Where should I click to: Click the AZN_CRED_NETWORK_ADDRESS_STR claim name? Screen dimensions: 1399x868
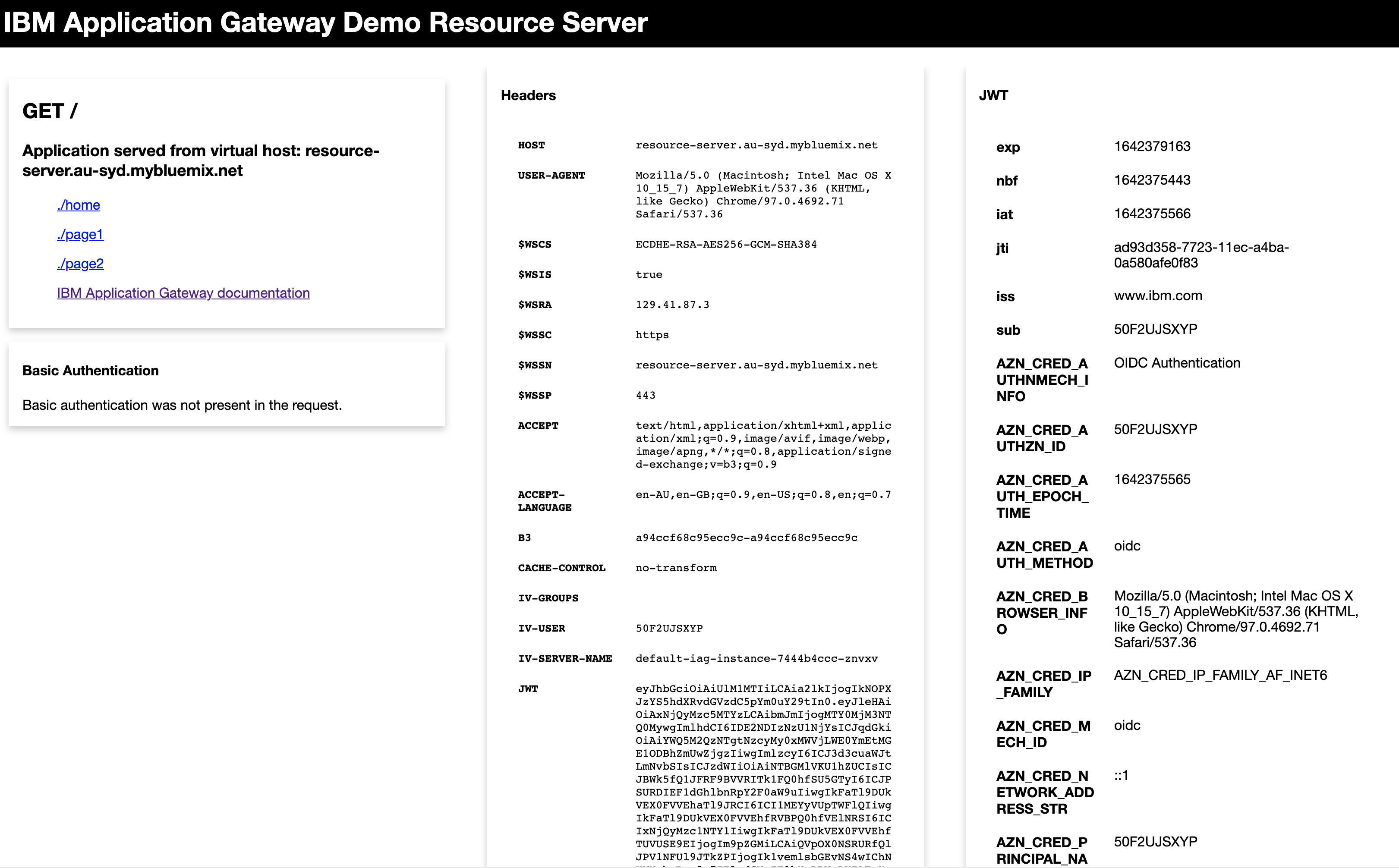[x=1045, y=792]
